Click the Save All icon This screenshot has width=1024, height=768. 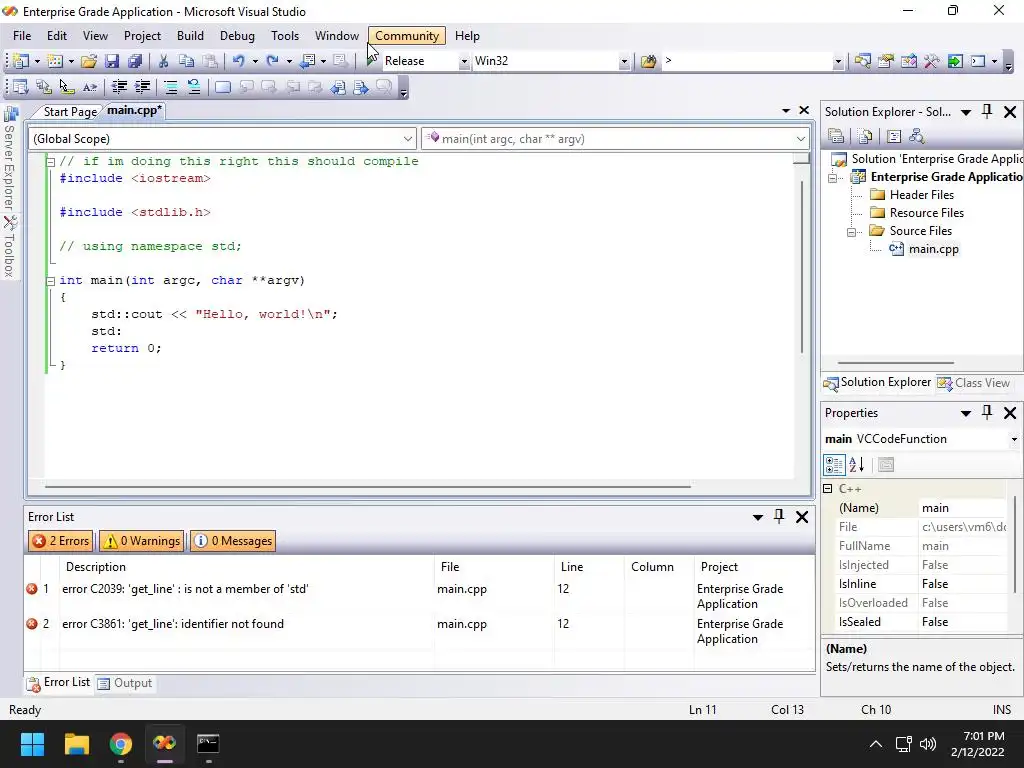135,61
